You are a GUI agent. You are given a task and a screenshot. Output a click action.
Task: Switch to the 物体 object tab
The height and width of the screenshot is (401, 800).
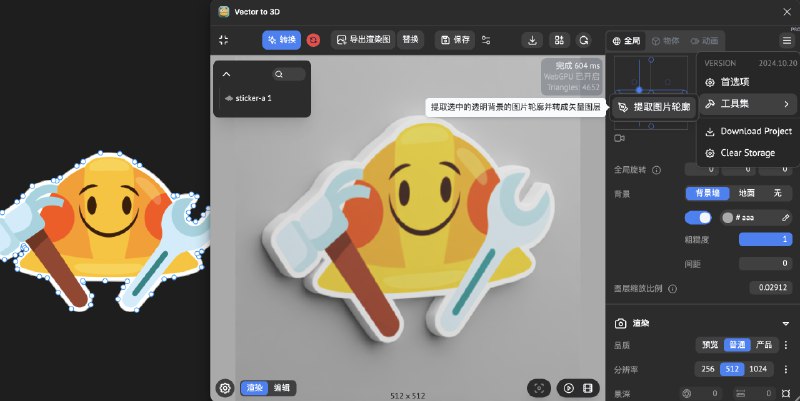coord(665,41)
